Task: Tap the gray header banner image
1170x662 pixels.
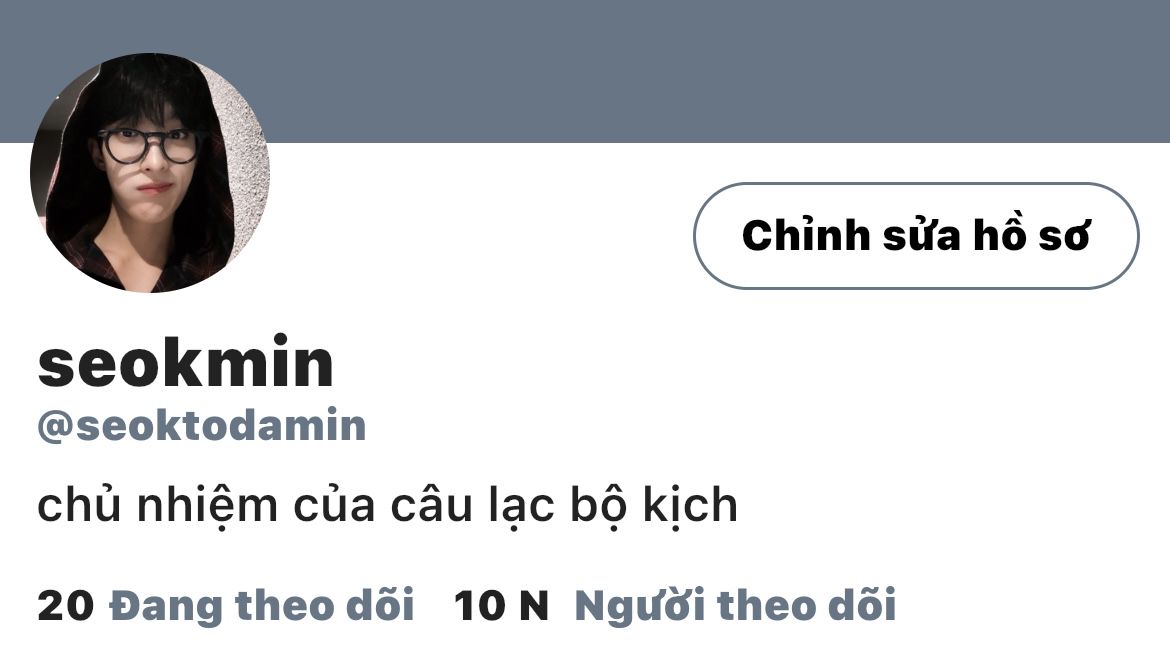Action: click(x=585, y=71)
